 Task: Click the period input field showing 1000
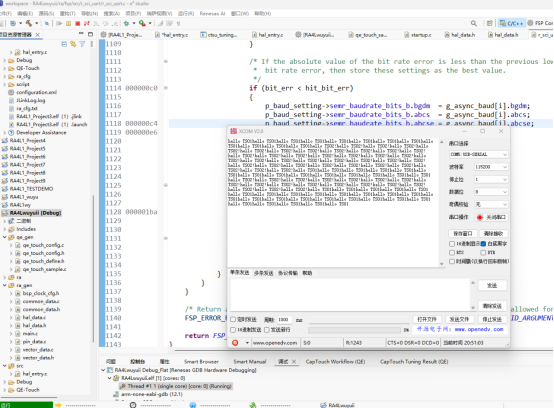(x=284, y=320)
